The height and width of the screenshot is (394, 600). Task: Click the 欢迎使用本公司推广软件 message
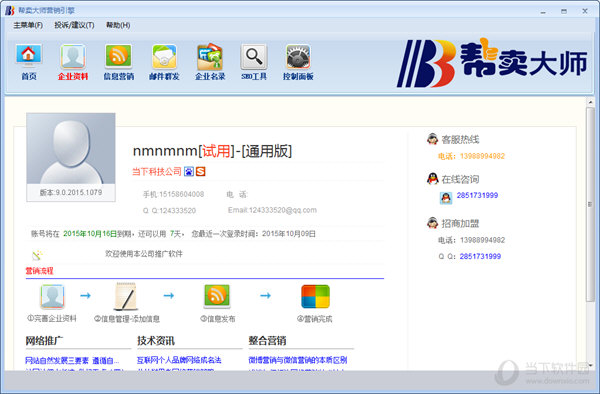(144, 254)
